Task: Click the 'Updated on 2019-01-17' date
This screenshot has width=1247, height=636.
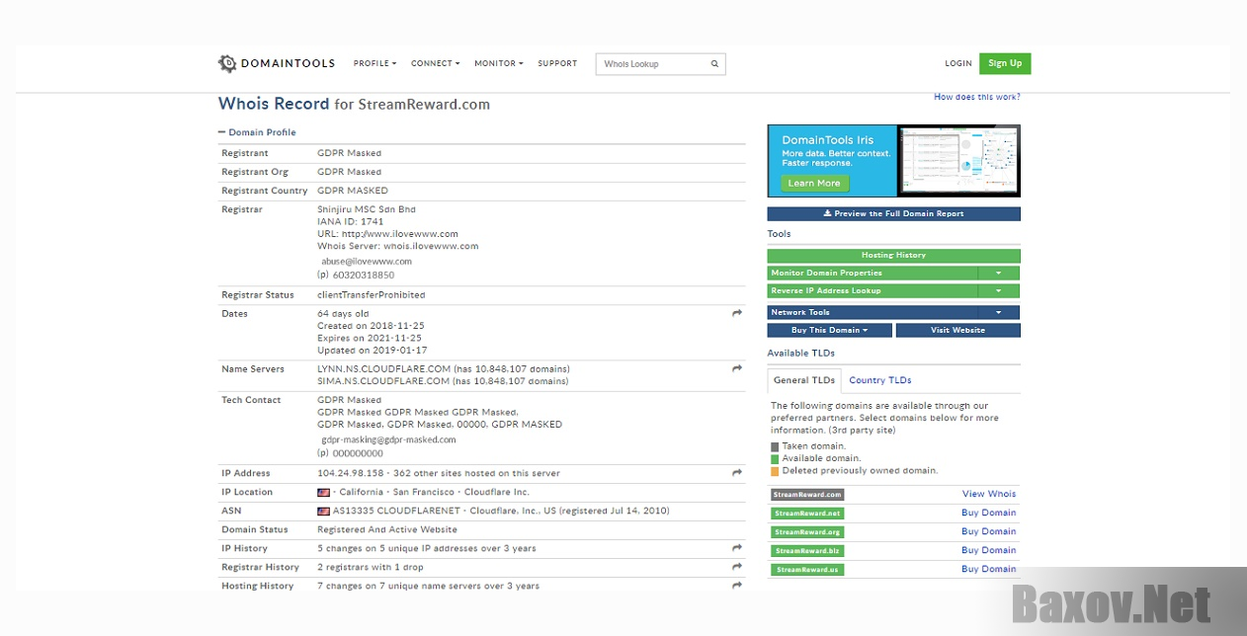Action: 372,350
